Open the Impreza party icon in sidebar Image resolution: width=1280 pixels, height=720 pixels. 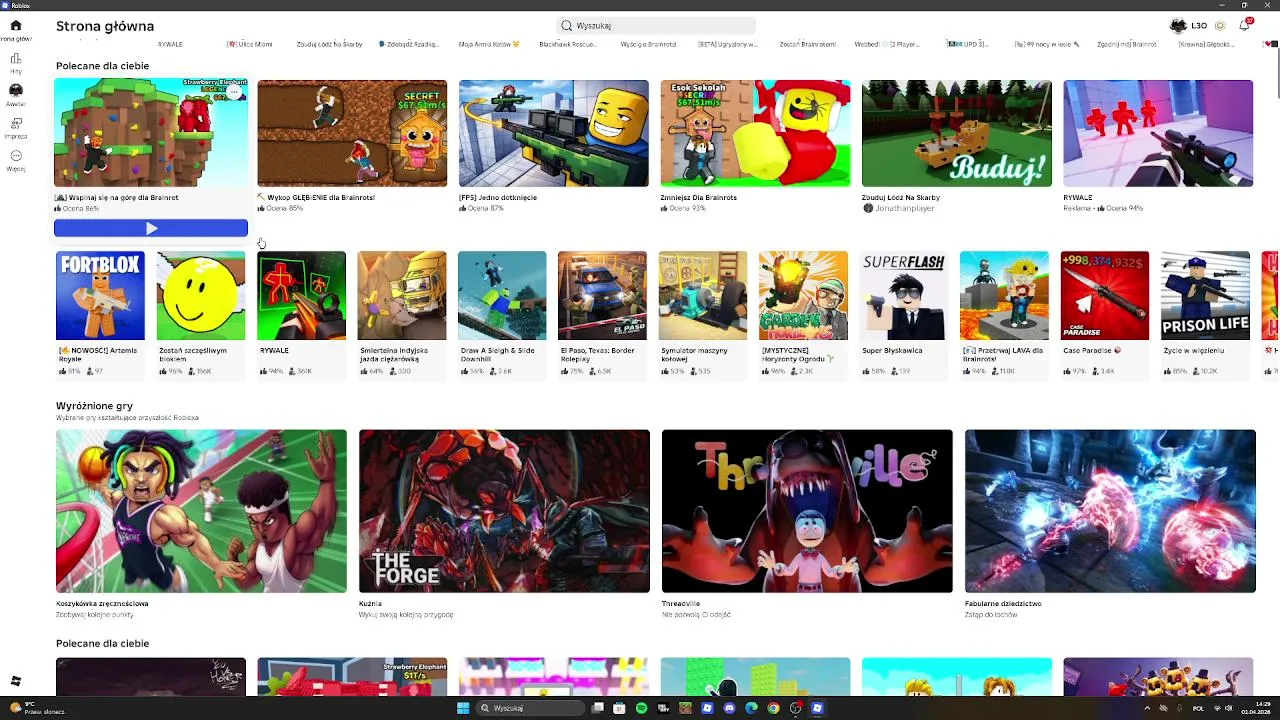tap(16, 123)
